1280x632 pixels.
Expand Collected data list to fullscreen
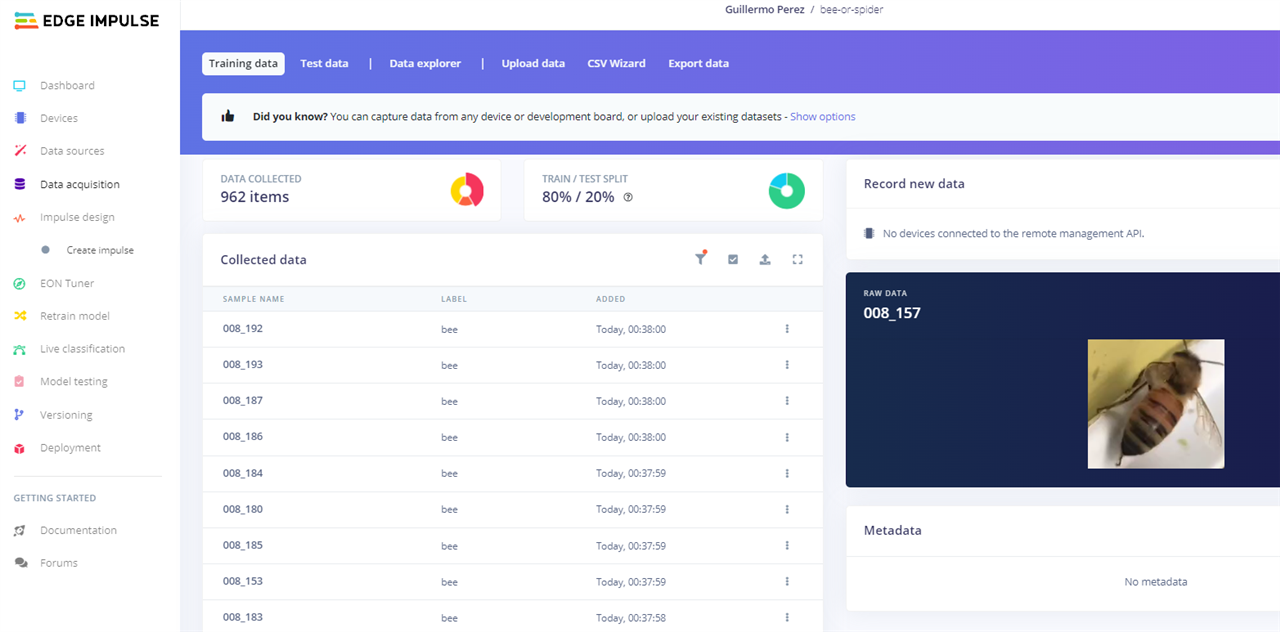[x=797, y=259]
